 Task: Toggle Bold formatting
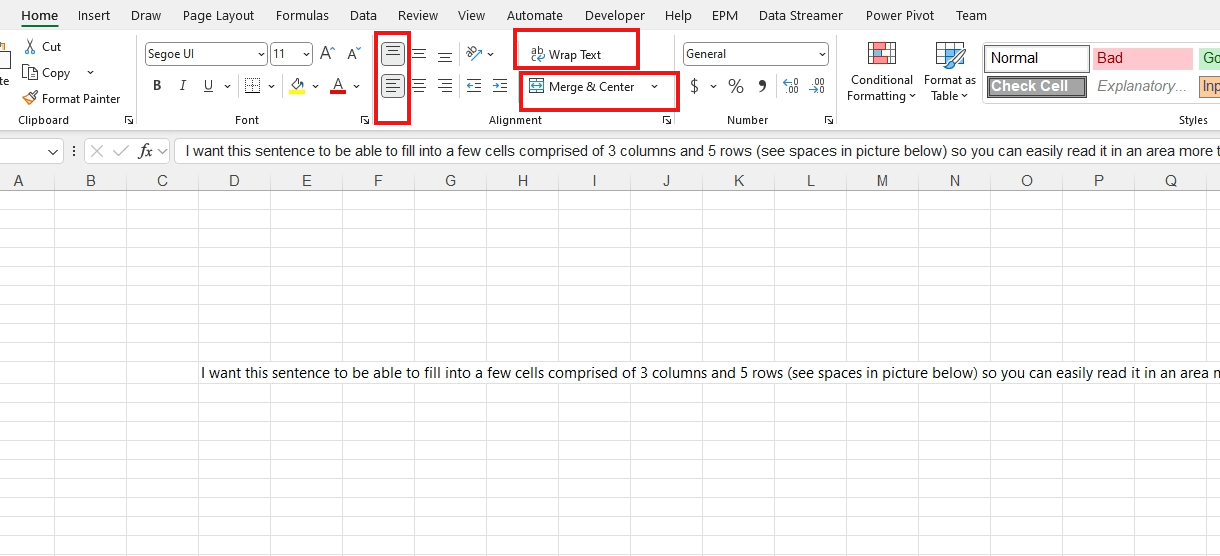pyautogui.click(x=157, y=86)
